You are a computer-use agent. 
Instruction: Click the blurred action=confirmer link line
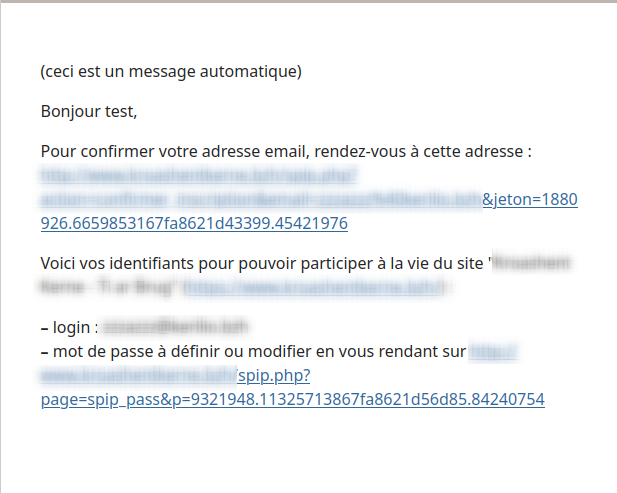[261, 199]
